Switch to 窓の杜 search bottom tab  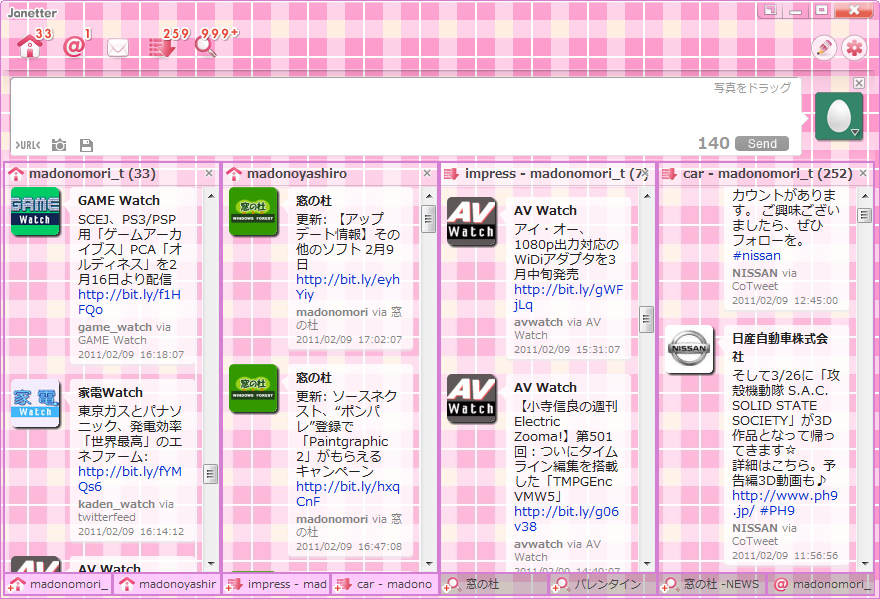[494, 584]
